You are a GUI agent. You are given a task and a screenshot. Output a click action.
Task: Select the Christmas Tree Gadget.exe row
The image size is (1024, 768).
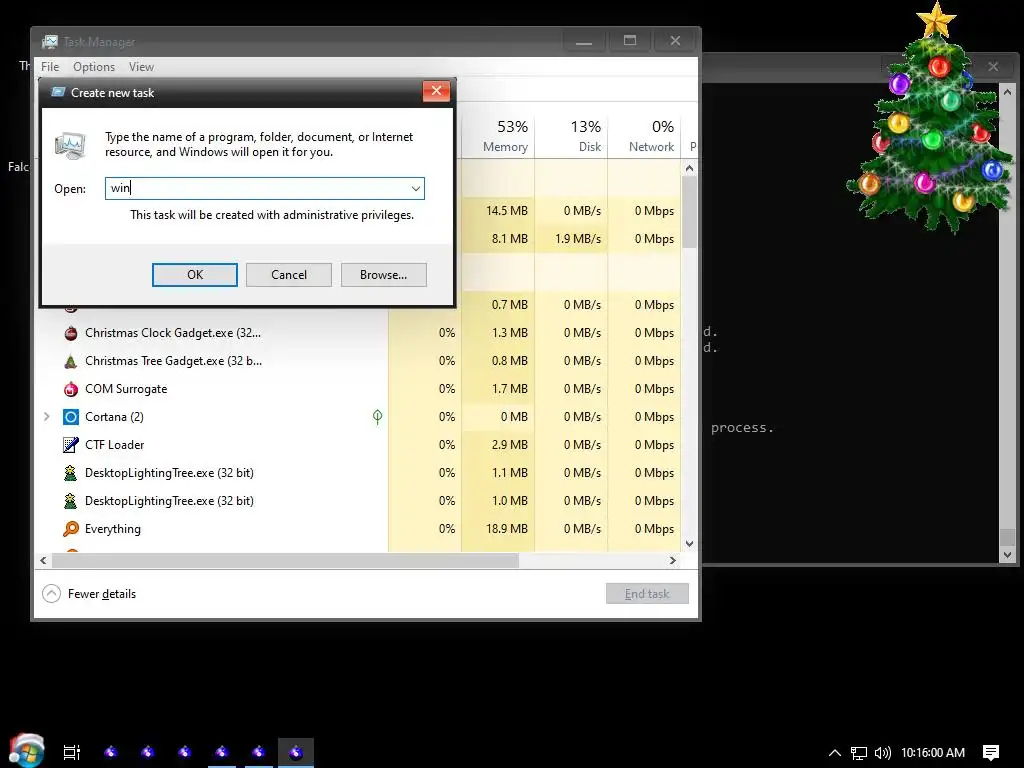click(x=358, y=361)
